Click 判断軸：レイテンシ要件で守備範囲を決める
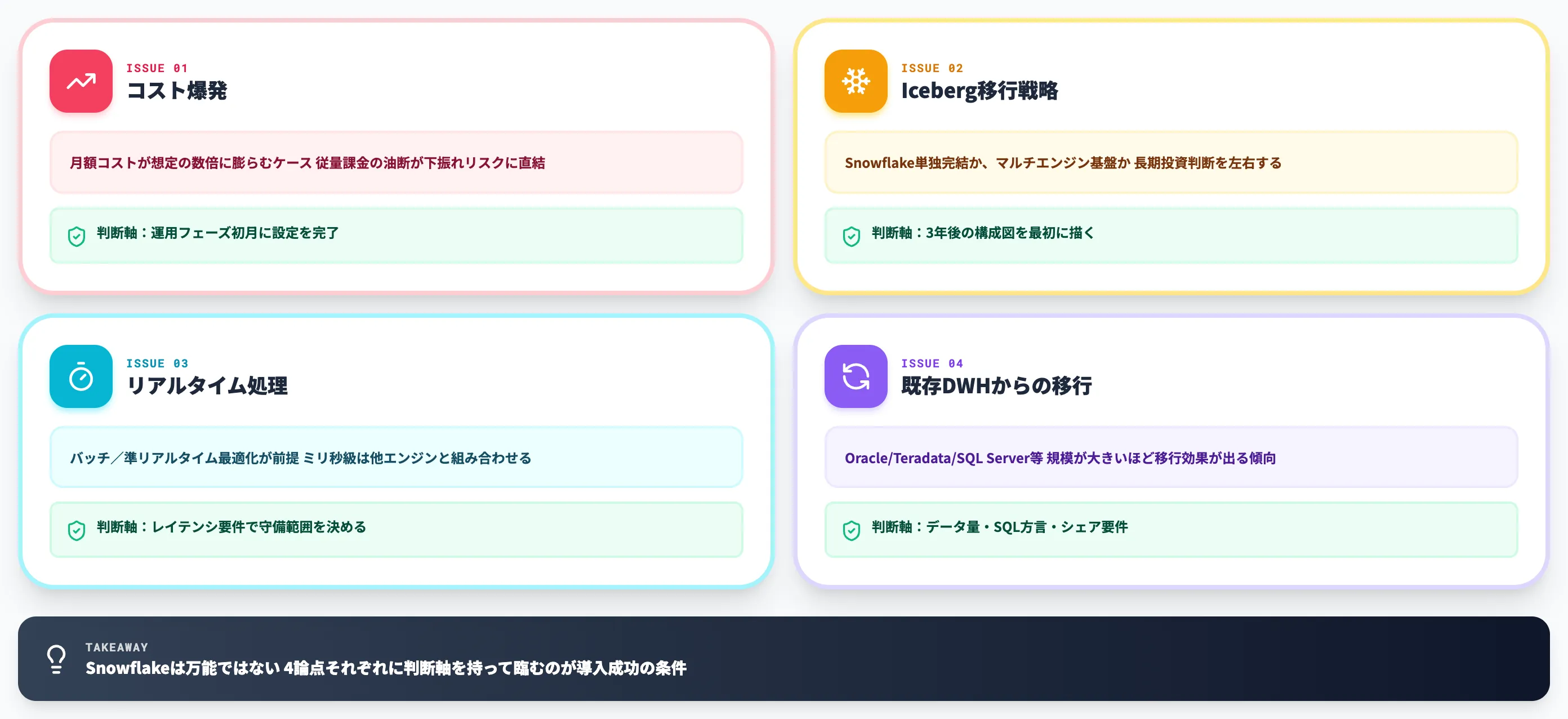This screenshot has height=719, width=1568. [x=231, y=527]
